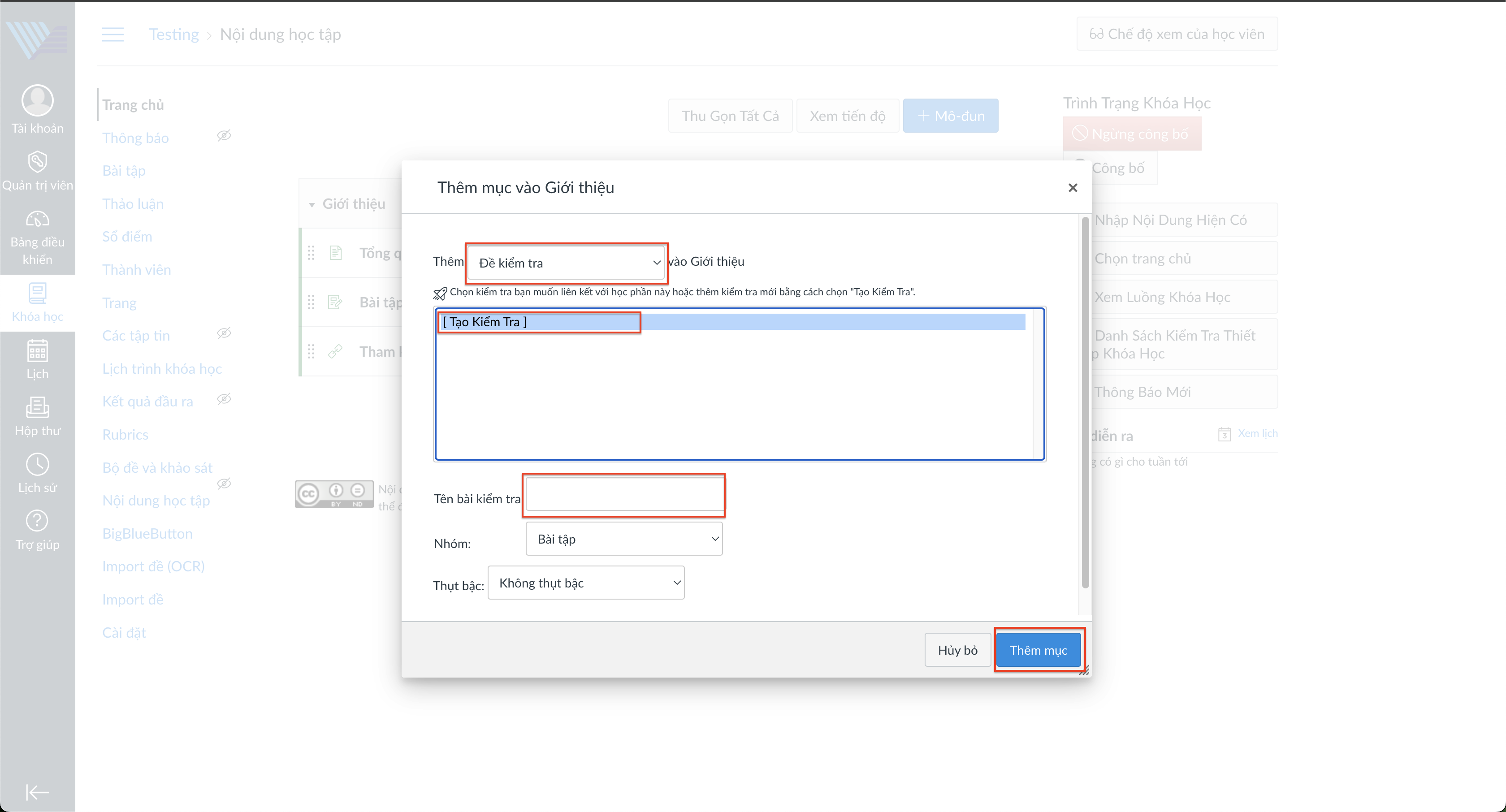Click the hamburger menu icon near Testing
Image resolution: width=1506 pixels, height=812 pixels.
[113, 35]
